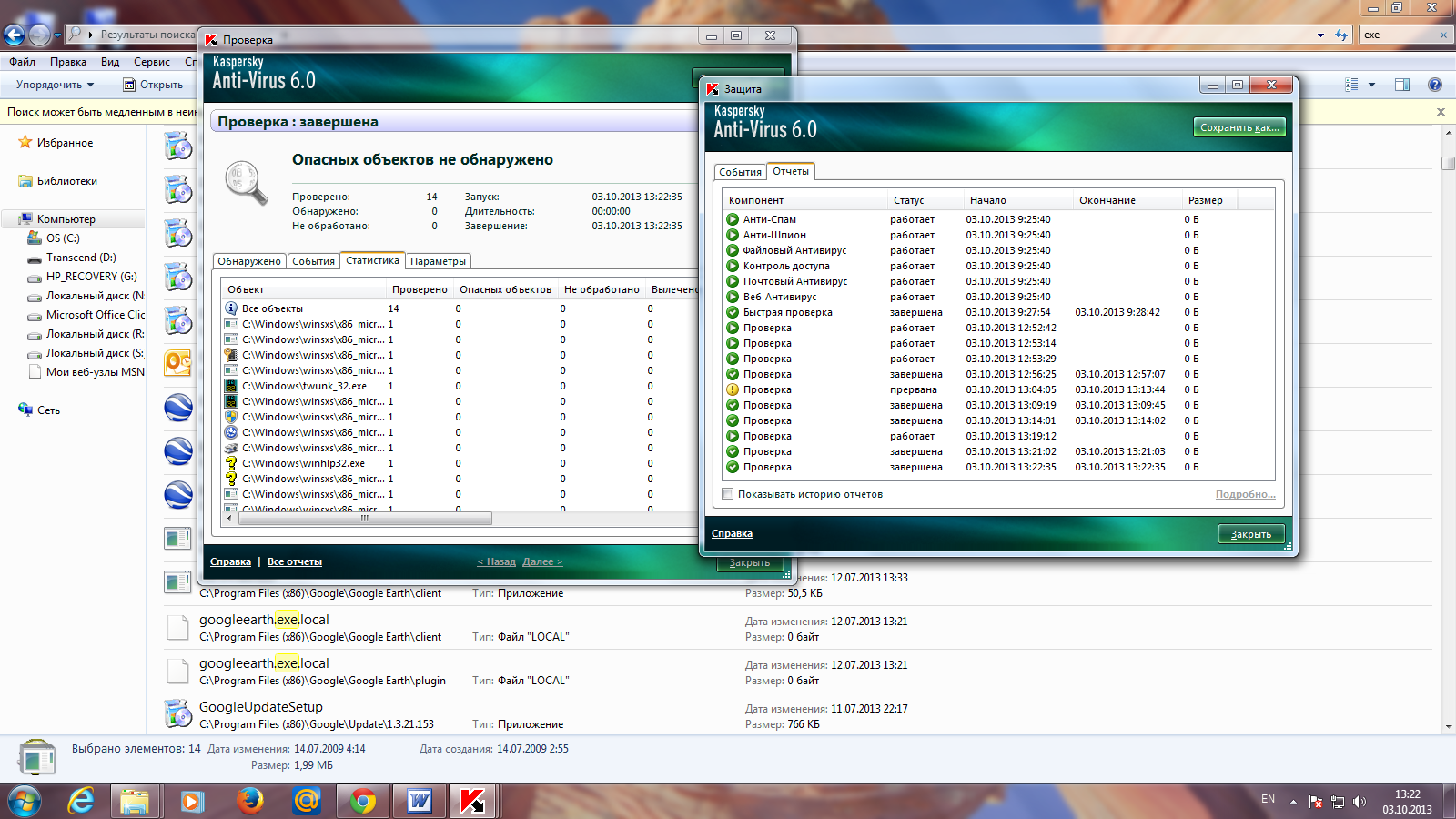Enable Показывать историю отчетов checkbox

coord(727,494)
